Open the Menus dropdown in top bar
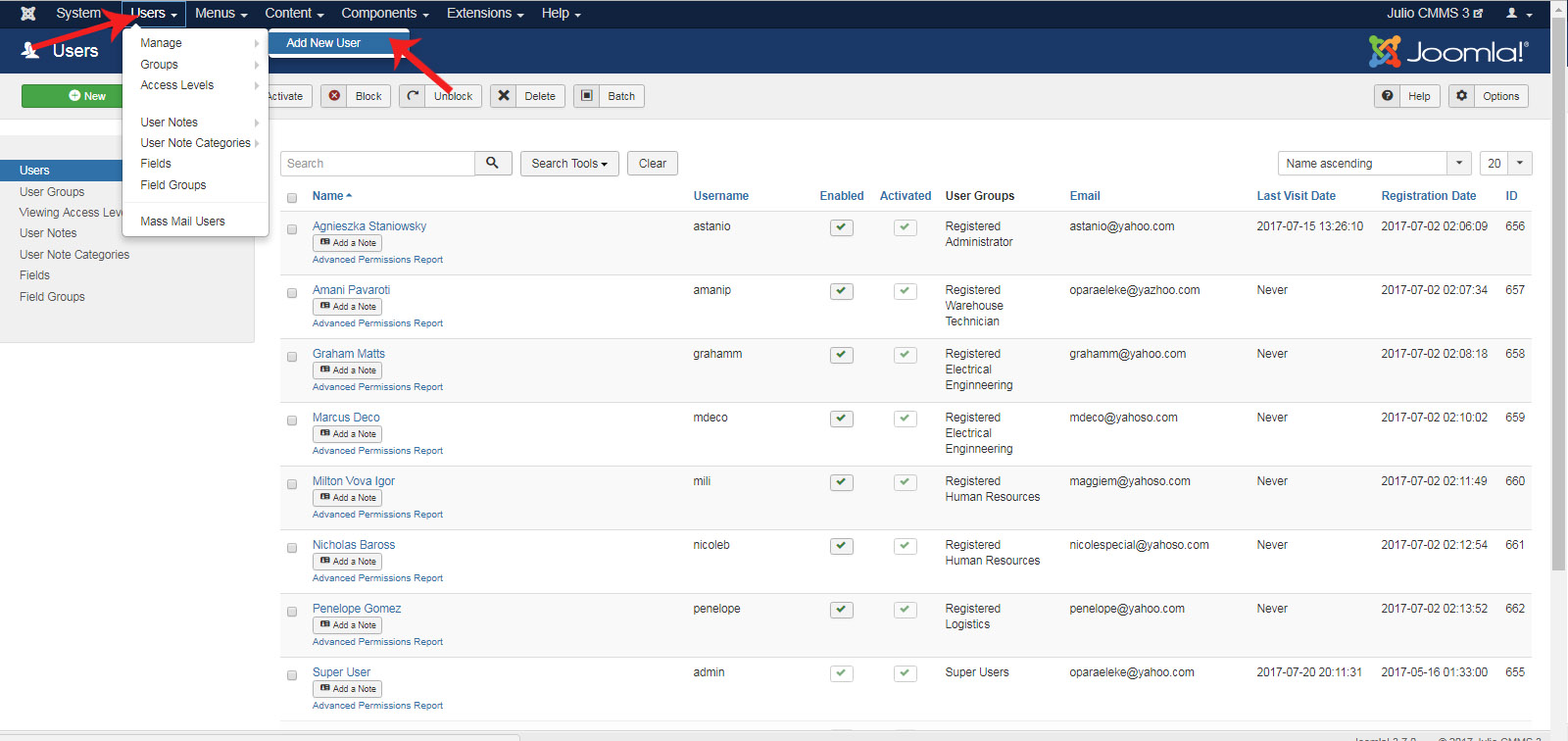 pos(221,14)
